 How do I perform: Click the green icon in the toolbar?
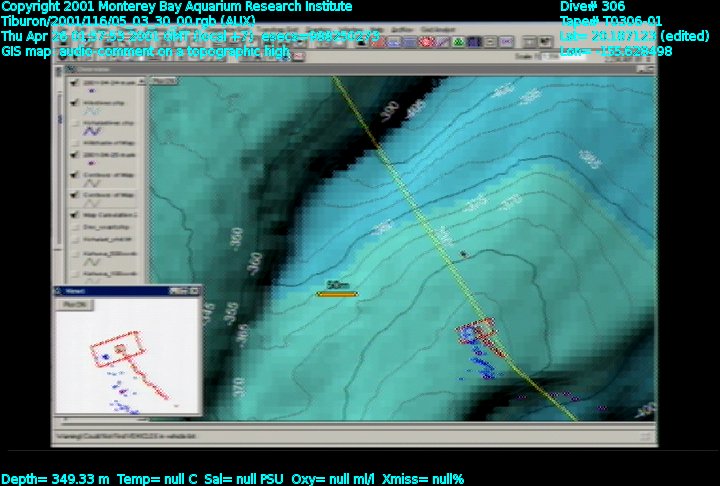pos(458,42)
